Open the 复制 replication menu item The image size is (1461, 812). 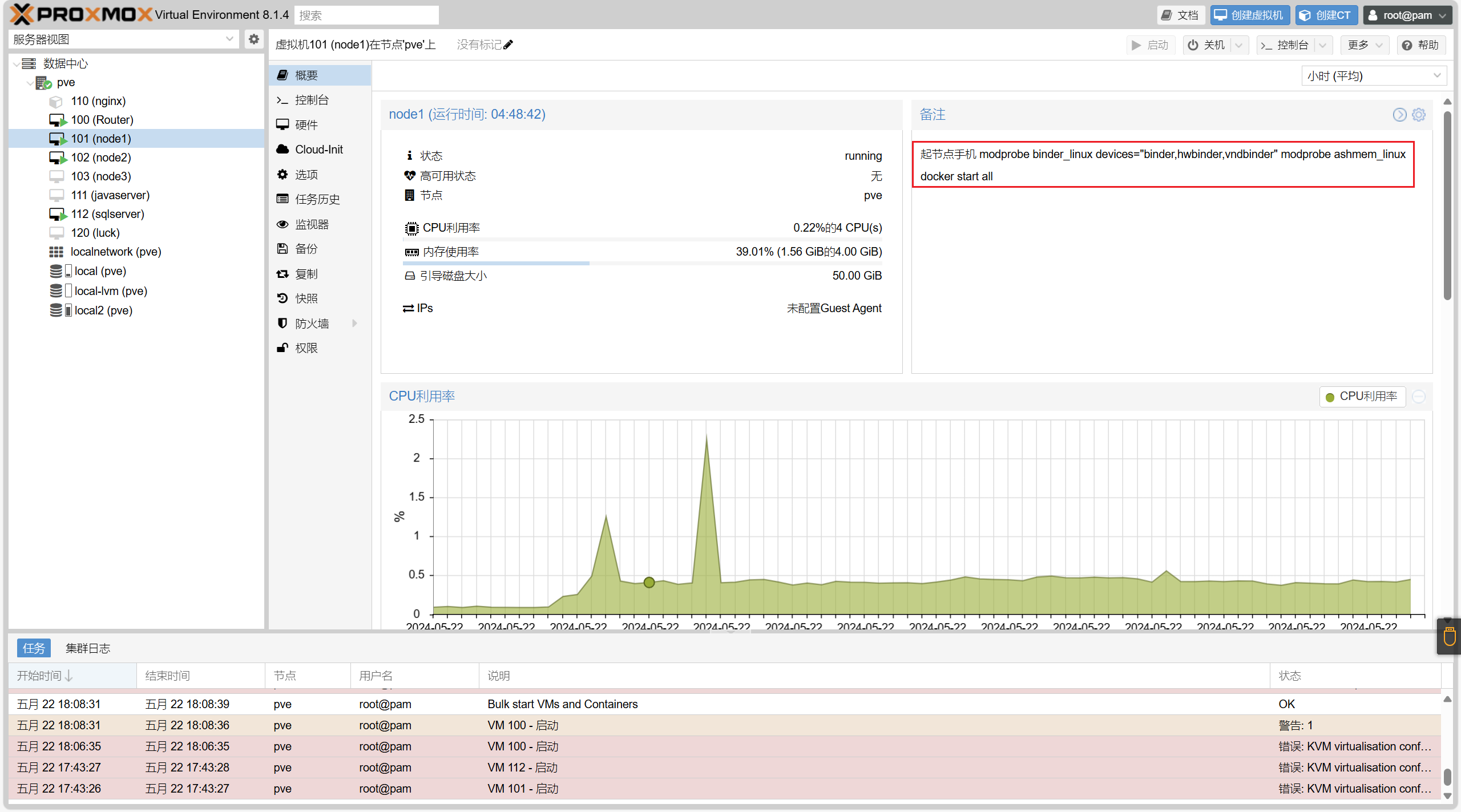320,274
